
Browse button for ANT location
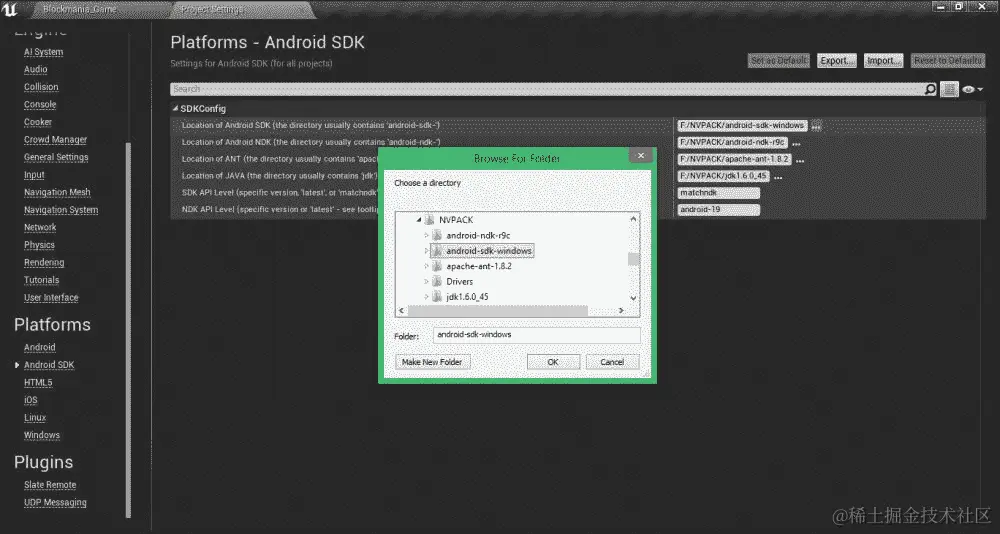tap(800, 159)
